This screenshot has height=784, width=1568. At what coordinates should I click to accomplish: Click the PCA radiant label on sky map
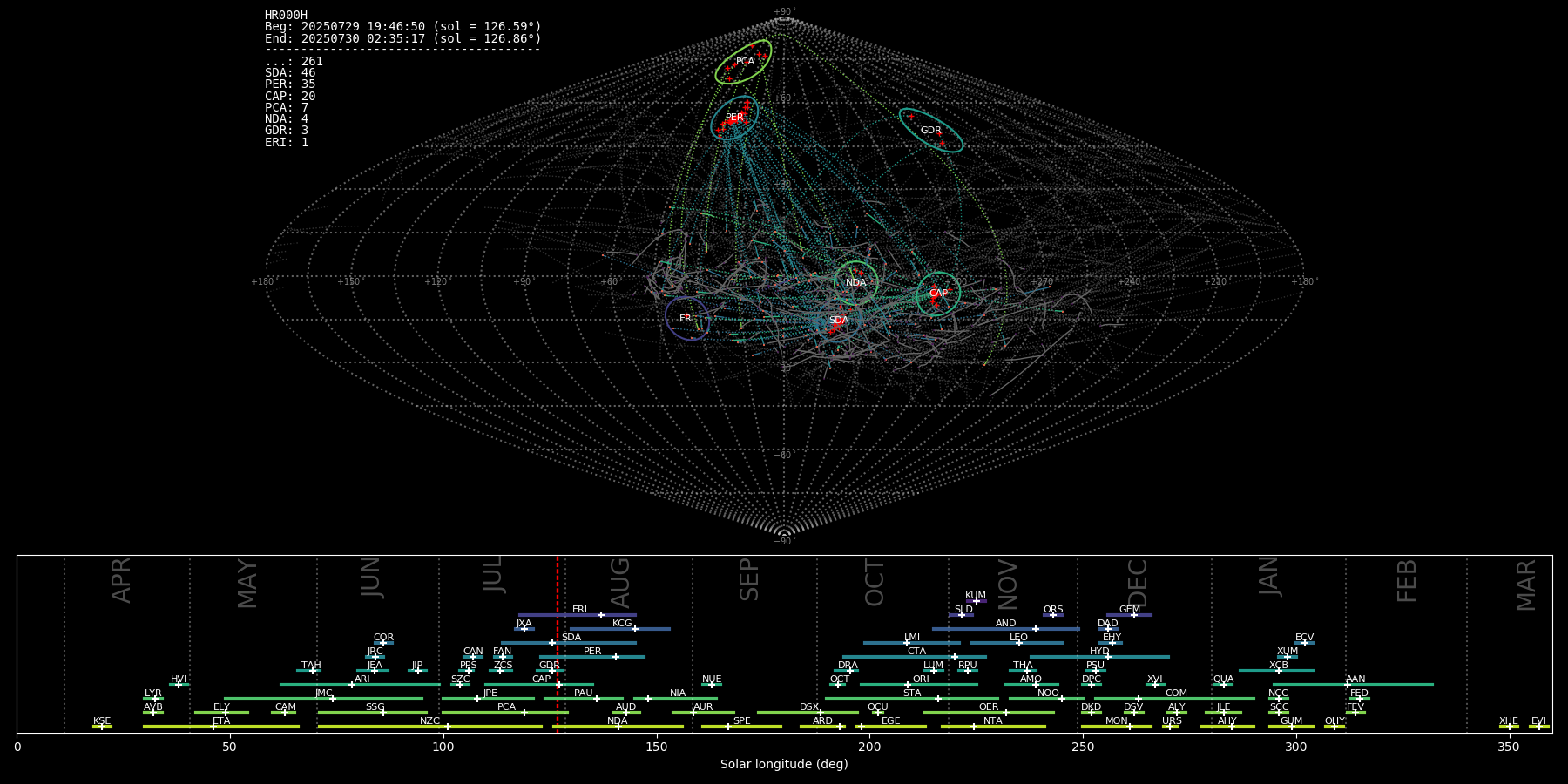click(745, 62)
